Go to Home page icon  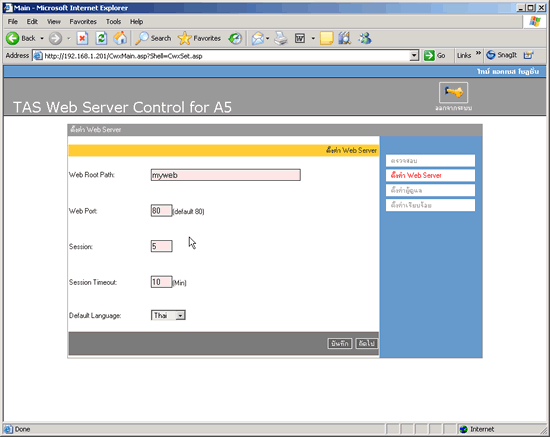click(x=120, y=38)
